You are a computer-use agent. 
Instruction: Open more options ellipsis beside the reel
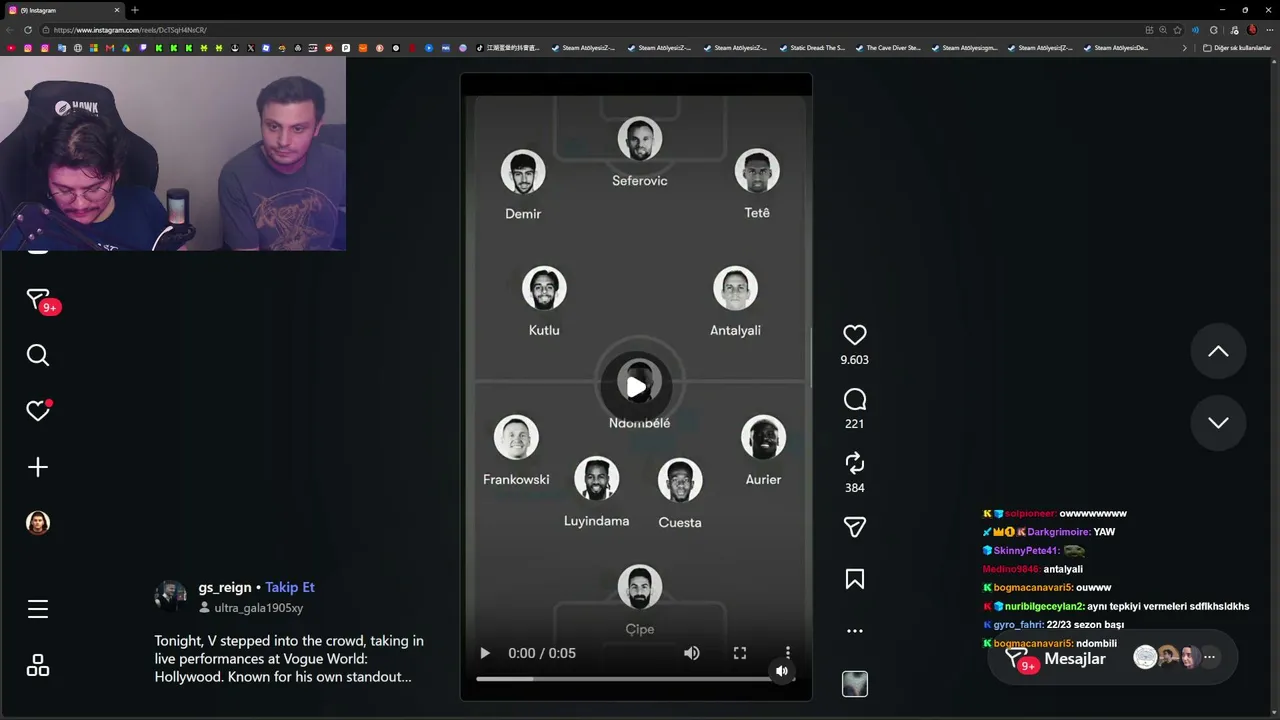tap(854, 631)
